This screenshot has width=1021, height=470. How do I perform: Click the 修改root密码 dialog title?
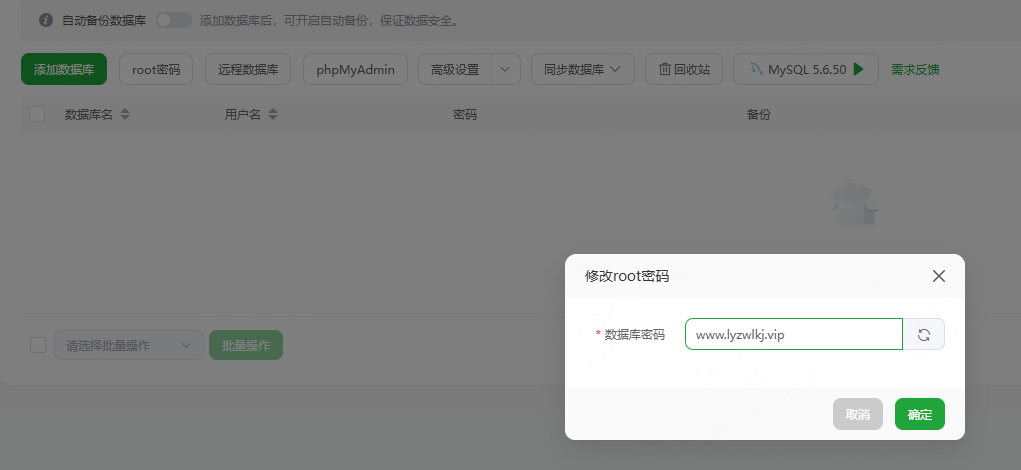(x=627, y=276)
